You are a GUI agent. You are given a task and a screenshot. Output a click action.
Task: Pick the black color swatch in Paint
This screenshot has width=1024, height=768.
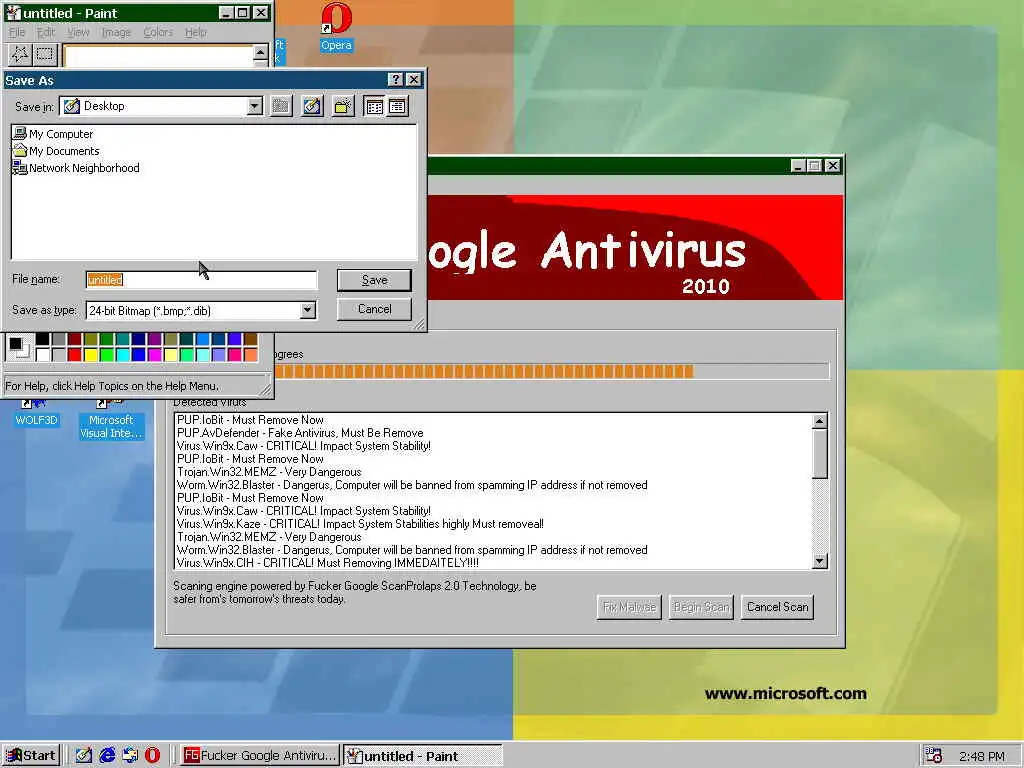(x=42, y=339)
